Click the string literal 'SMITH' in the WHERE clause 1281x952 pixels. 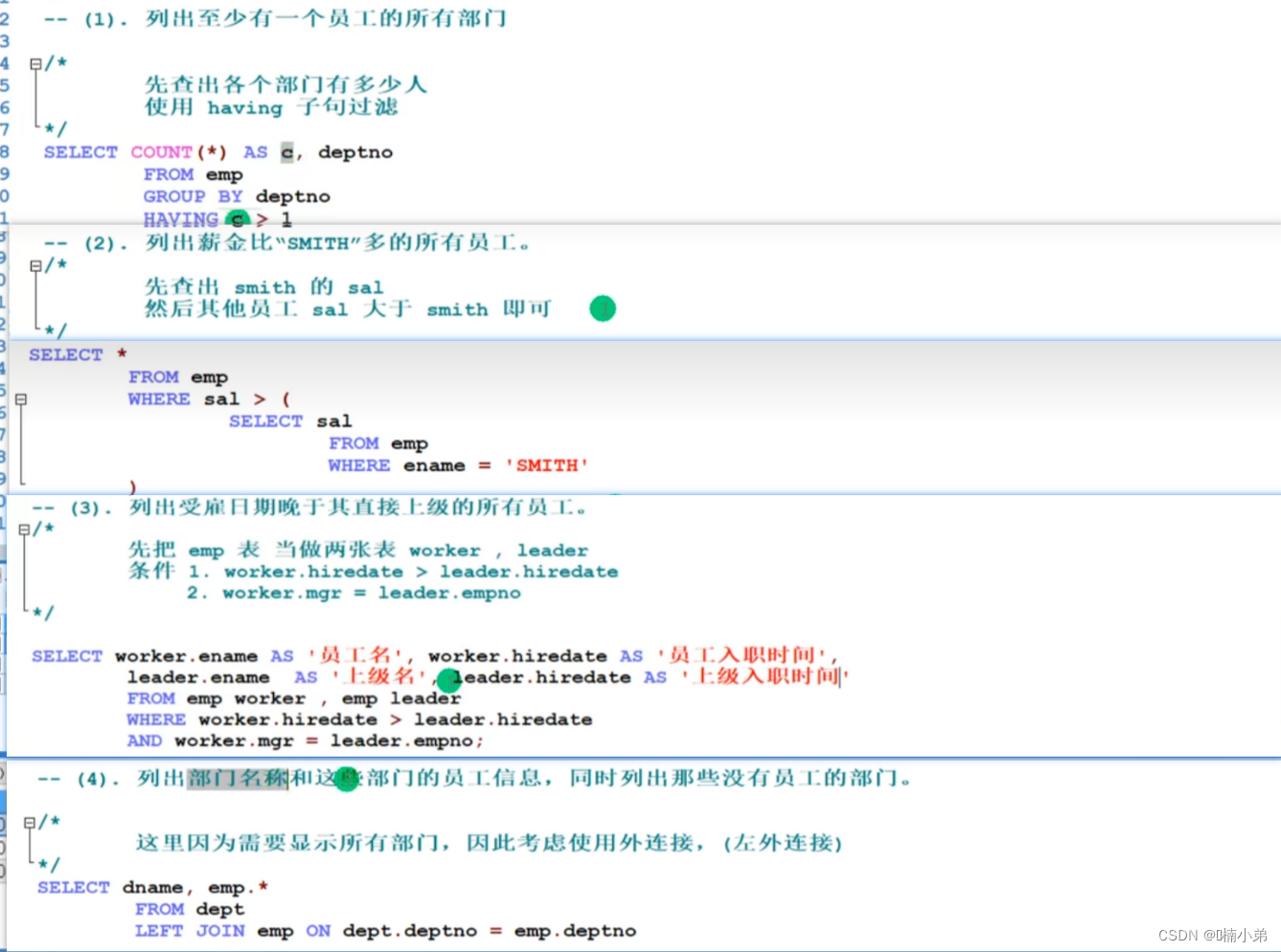(x=546, y=465)
